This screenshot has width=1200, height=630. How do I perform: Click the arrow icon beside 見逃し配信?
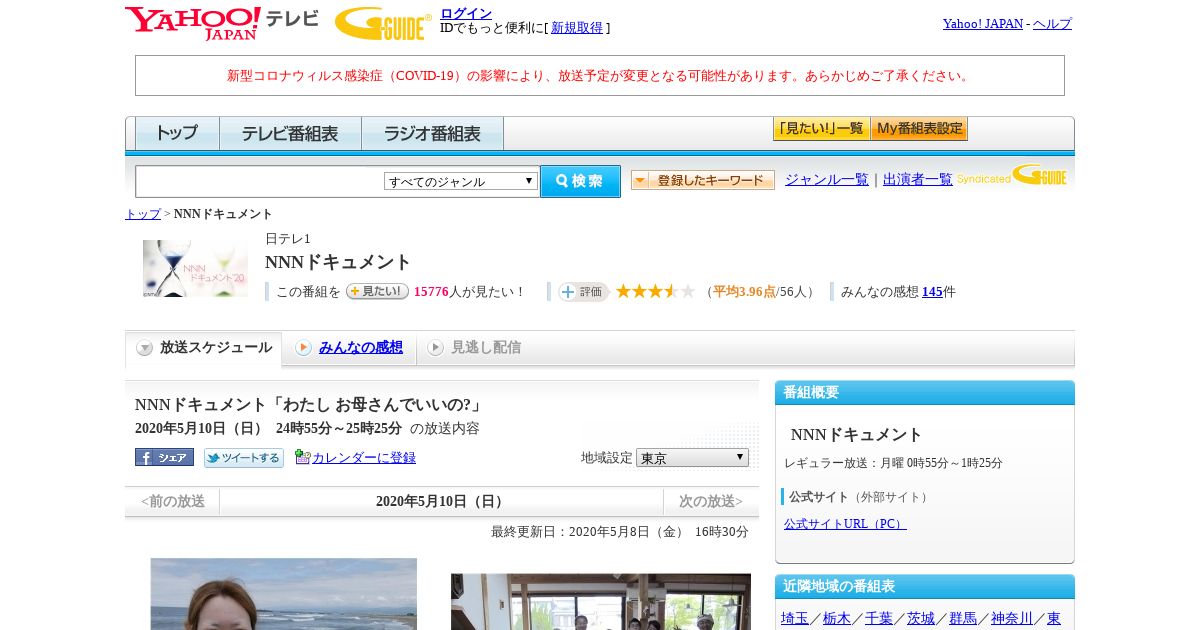tap(435, 348)
